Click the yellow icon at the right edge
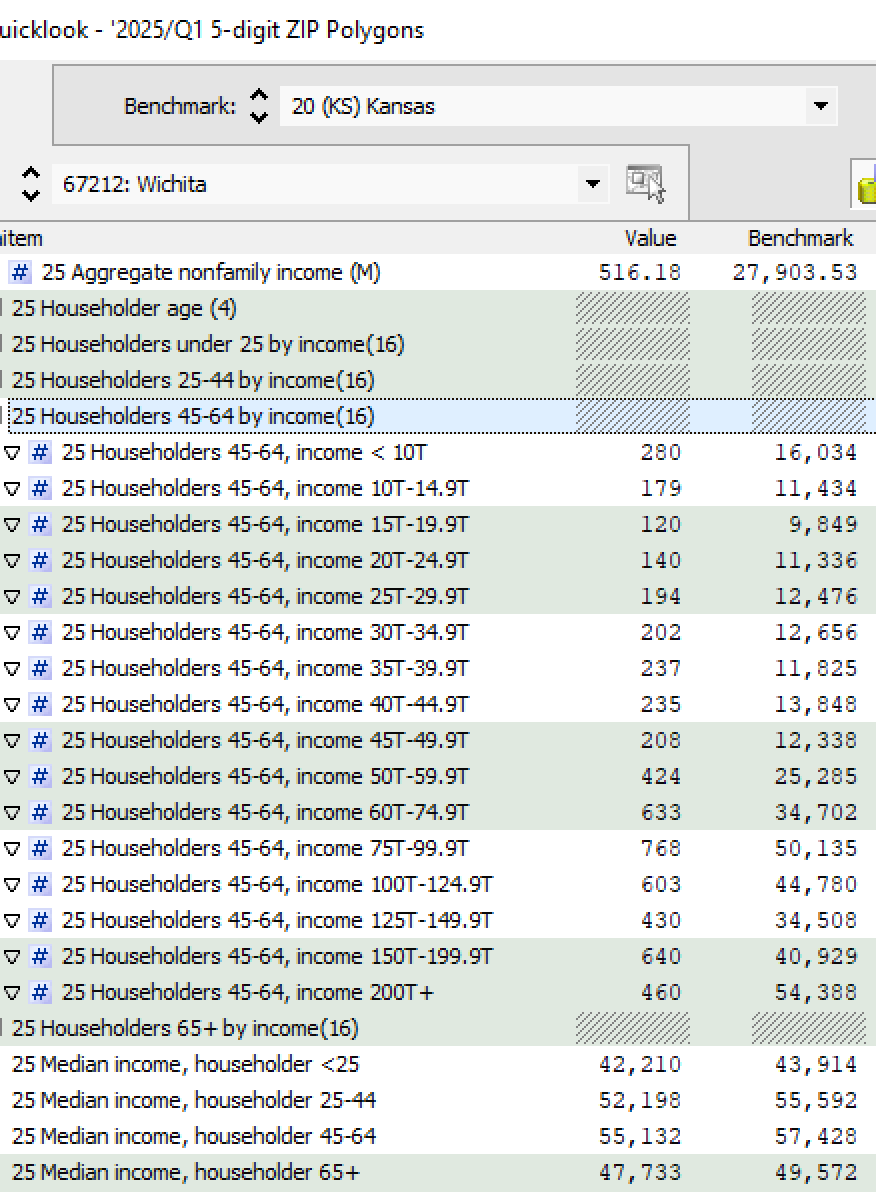This screenshot has width=876, height=1192. point(866,186)
